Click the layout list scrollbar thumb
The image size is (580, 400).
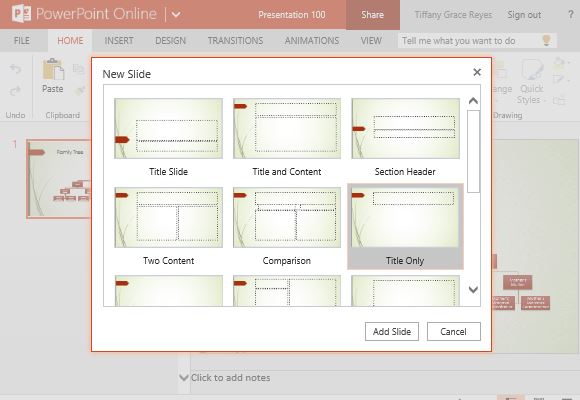tap(473, 151)
